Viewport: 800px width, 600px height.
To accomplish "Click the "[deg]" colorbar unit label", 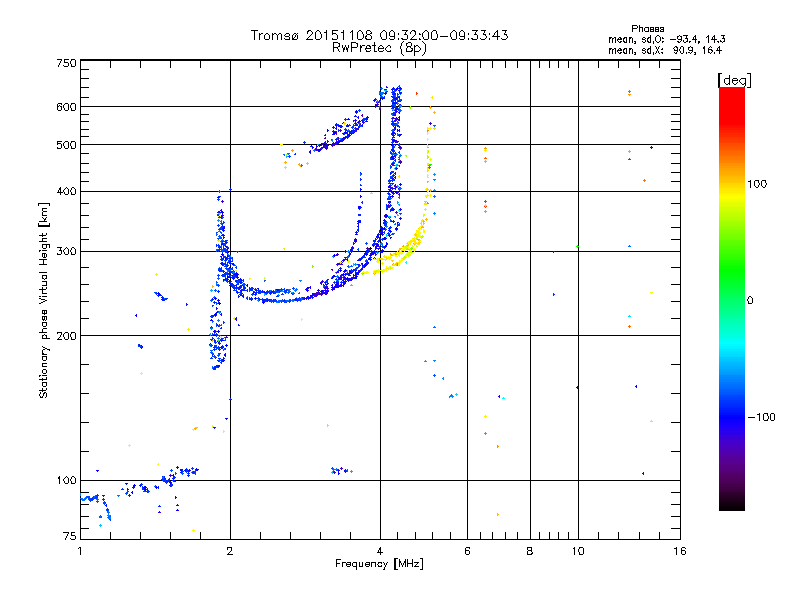I will tap(734, 80).
